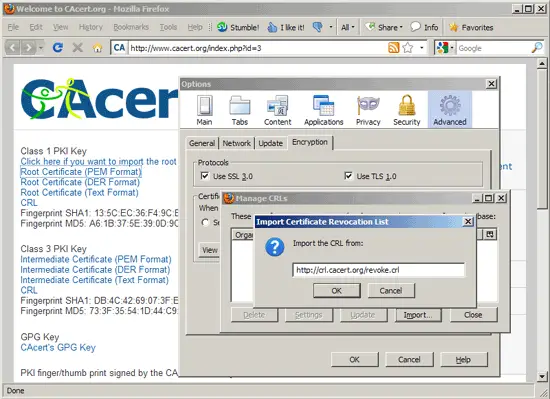Viewport: 550px width, 399px height.
Task: Click Import... in Manage CRLs
Action: pyautogui.click(x=417, y=315)
